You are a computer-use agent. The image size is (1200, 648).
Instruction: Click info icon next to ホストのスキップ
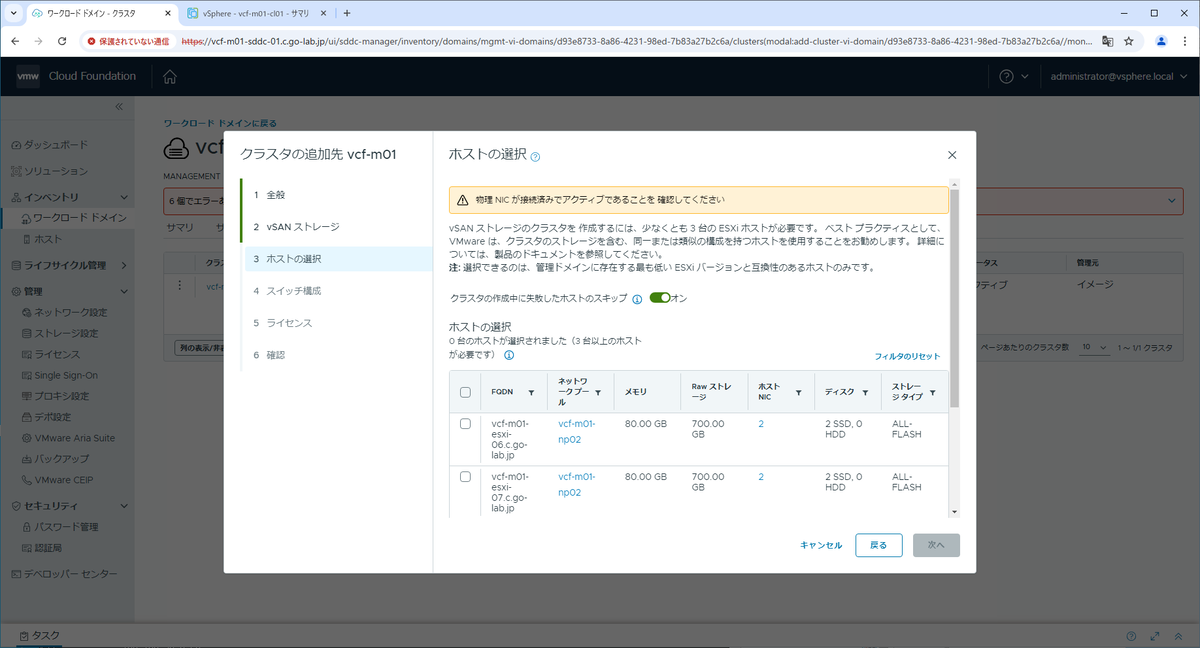(x=637, y=299)
